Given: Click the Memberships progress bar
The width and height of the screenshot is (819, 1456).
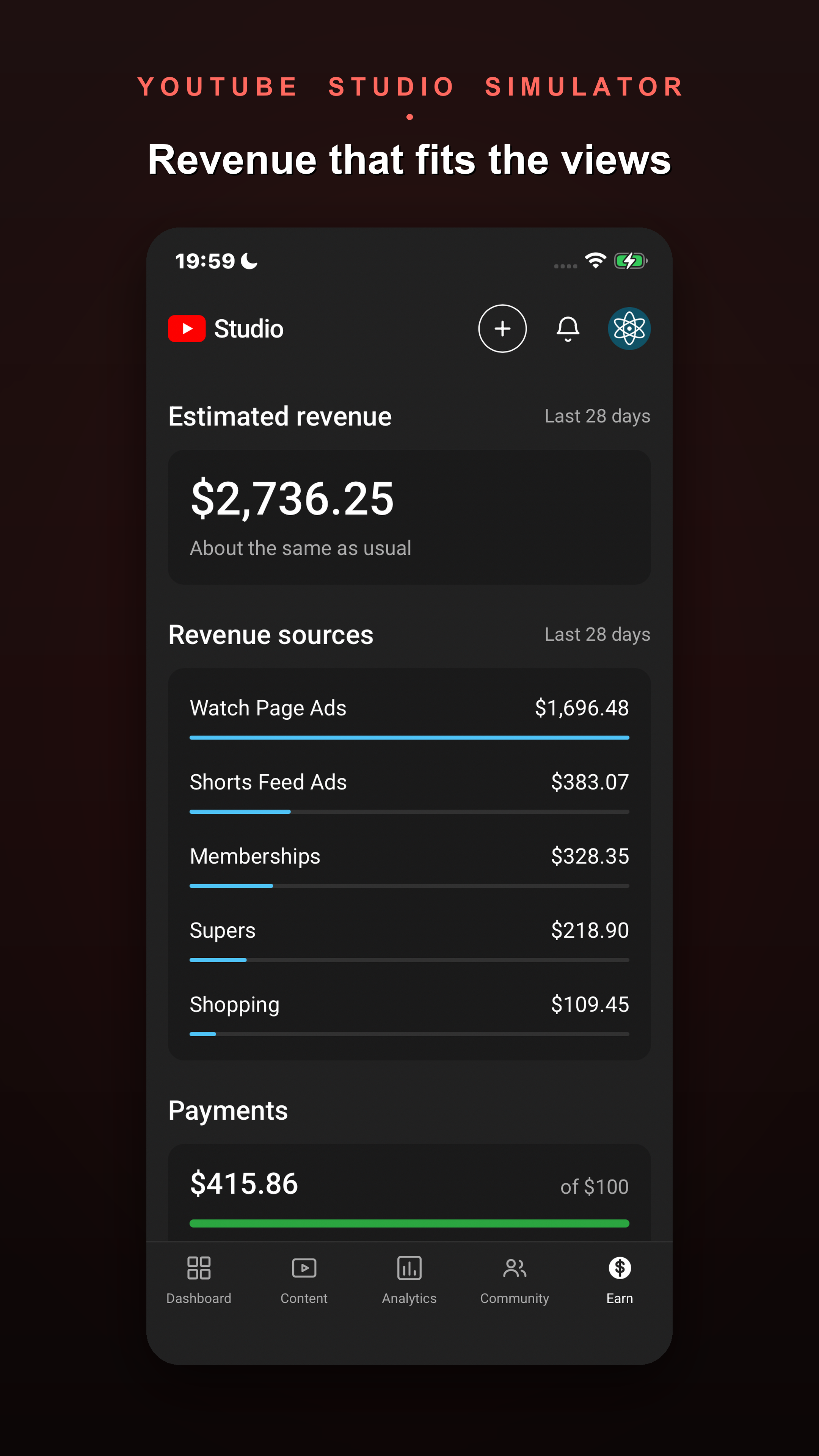Looking at the screenshot, I should coord(409,886).
